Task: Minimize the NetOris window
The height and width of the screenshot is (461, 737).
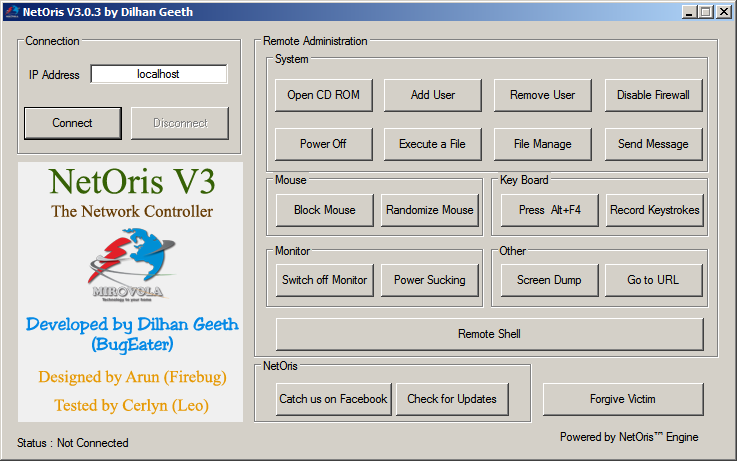Action: coord(689,12)
